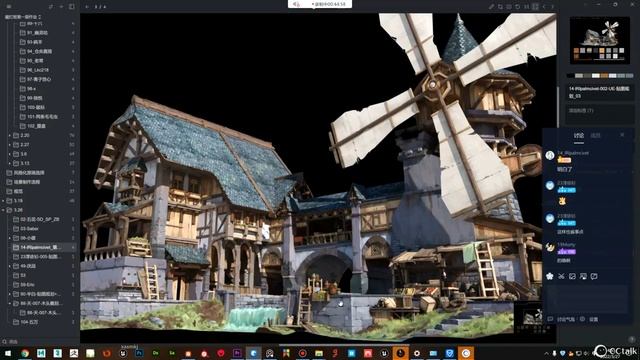Pick the orange-tan color swatch in palette
This screenshot has width=640, height=360.
tap(605, 76)
